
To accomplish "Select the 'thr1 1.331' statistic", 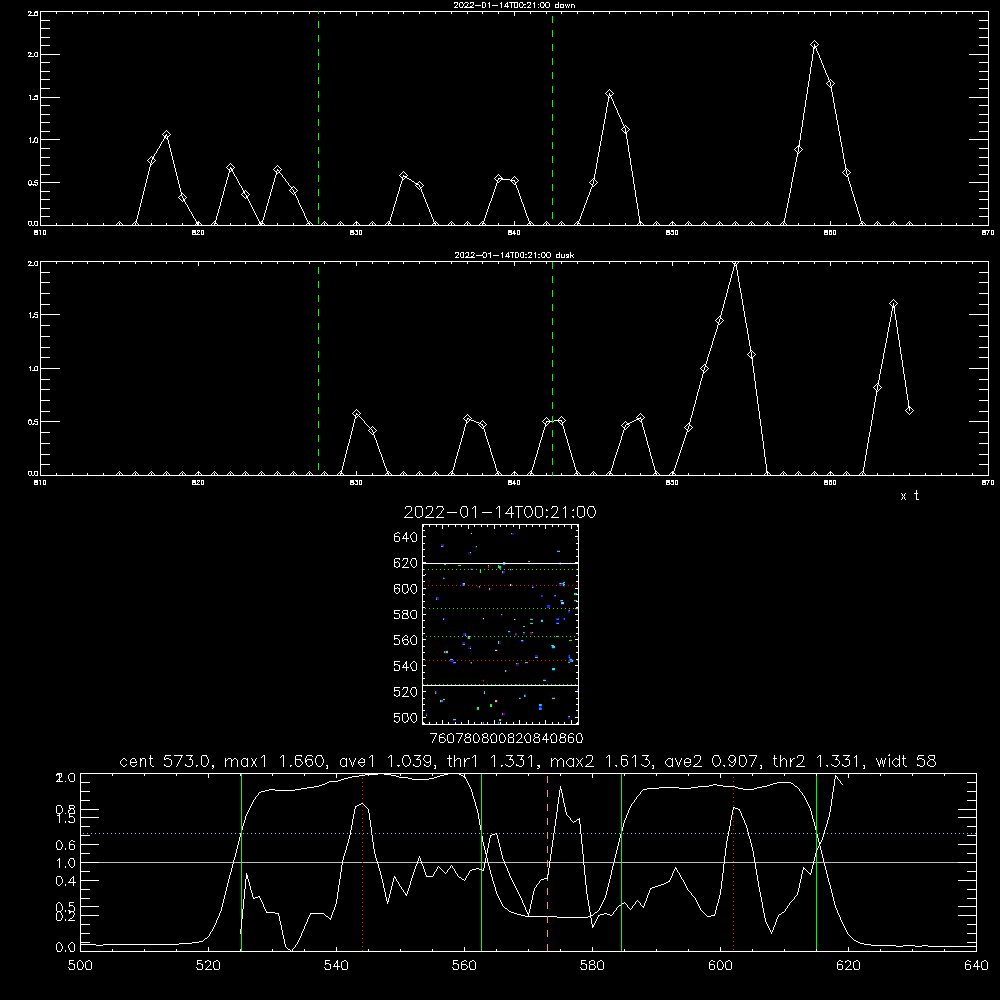I will pos(491,761).
